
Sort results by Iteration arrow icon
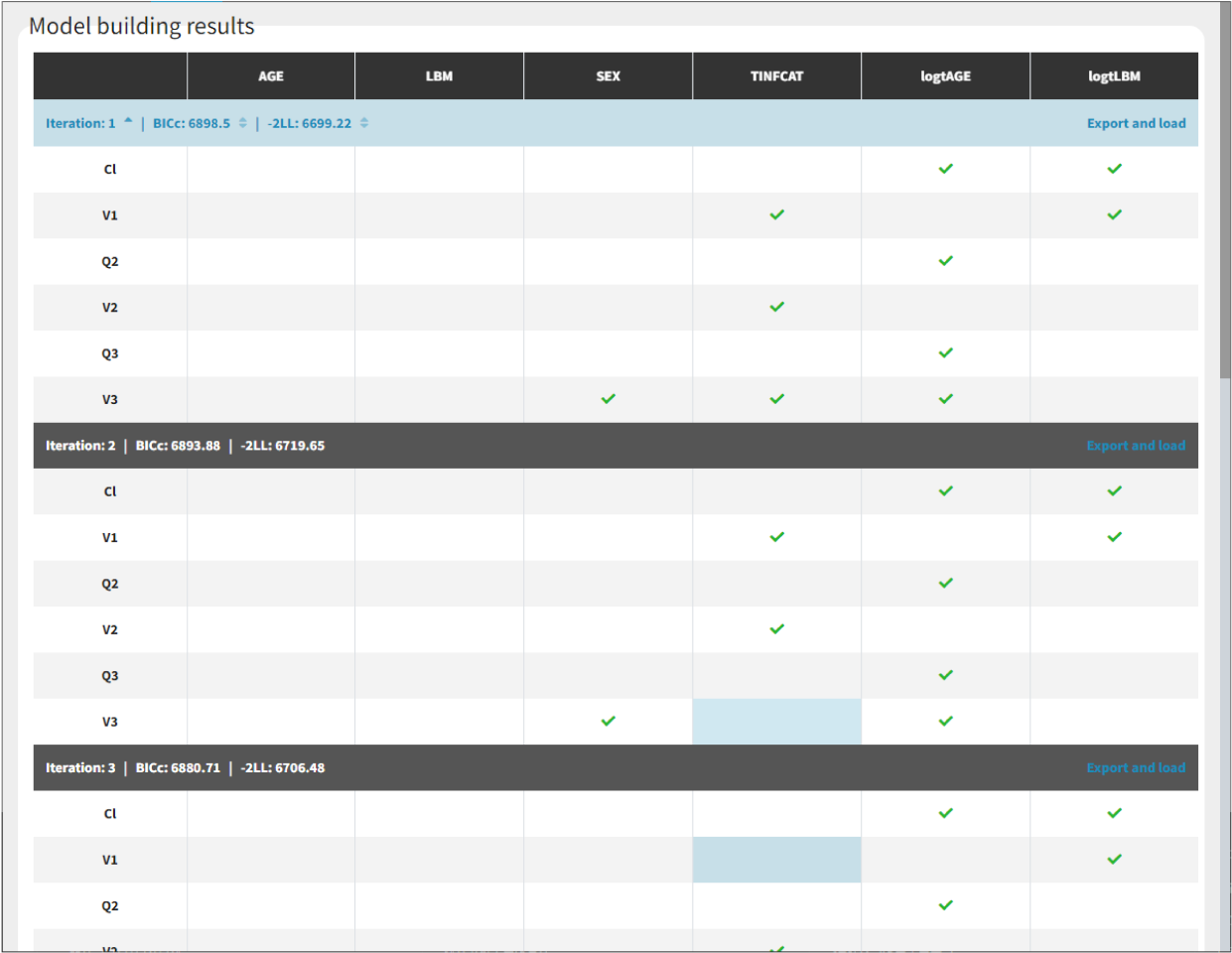(x=128, y=122)
